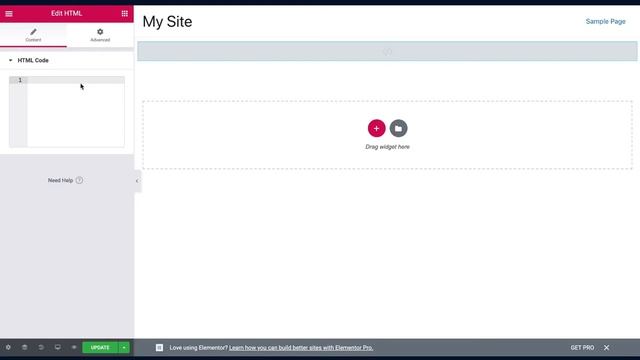Dismiss the Elementor Pro notice bar
This screenshot has width=640, height=360.
coord(607,348)
